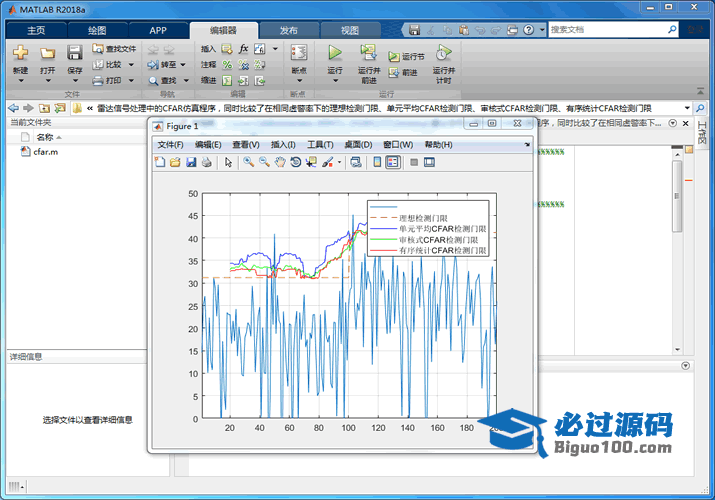
Task: Toggle the Zoom In tool
Action: [x=249, y=162]
